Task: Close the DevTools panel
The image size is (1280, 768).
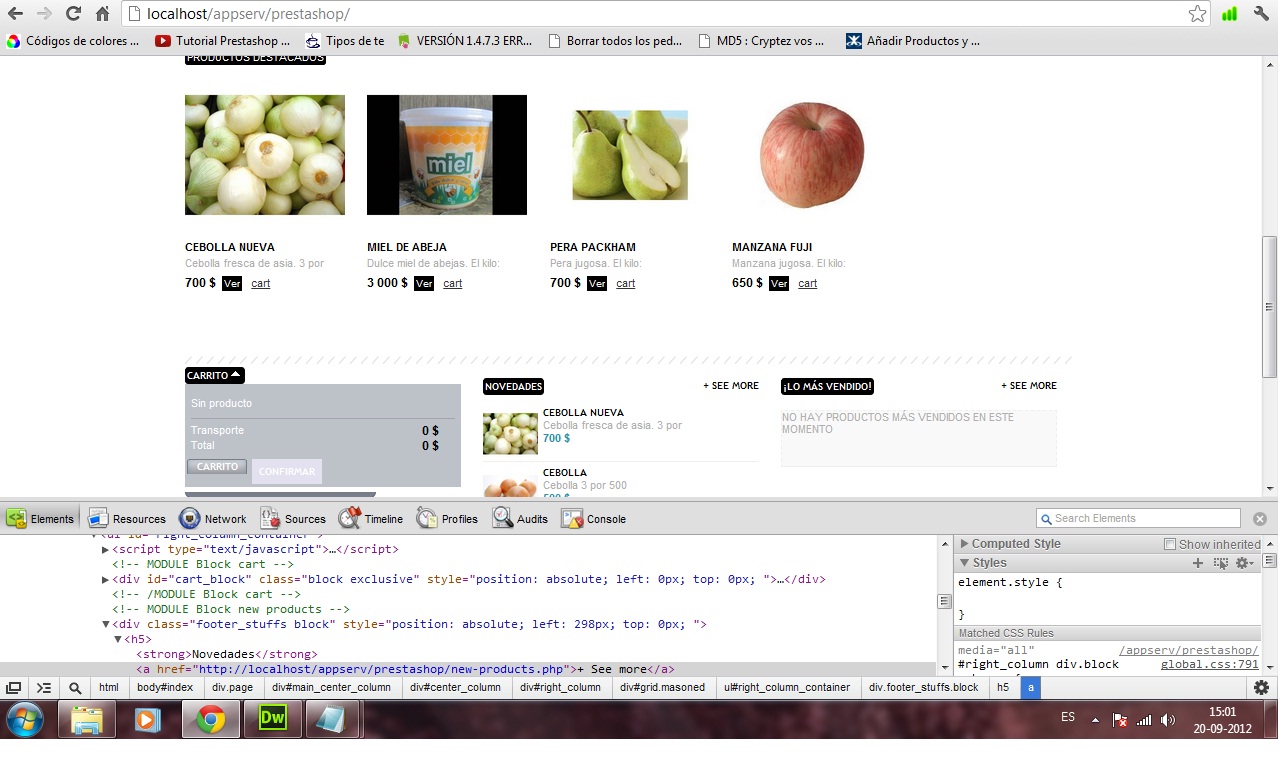Action: pos(1260,519)
